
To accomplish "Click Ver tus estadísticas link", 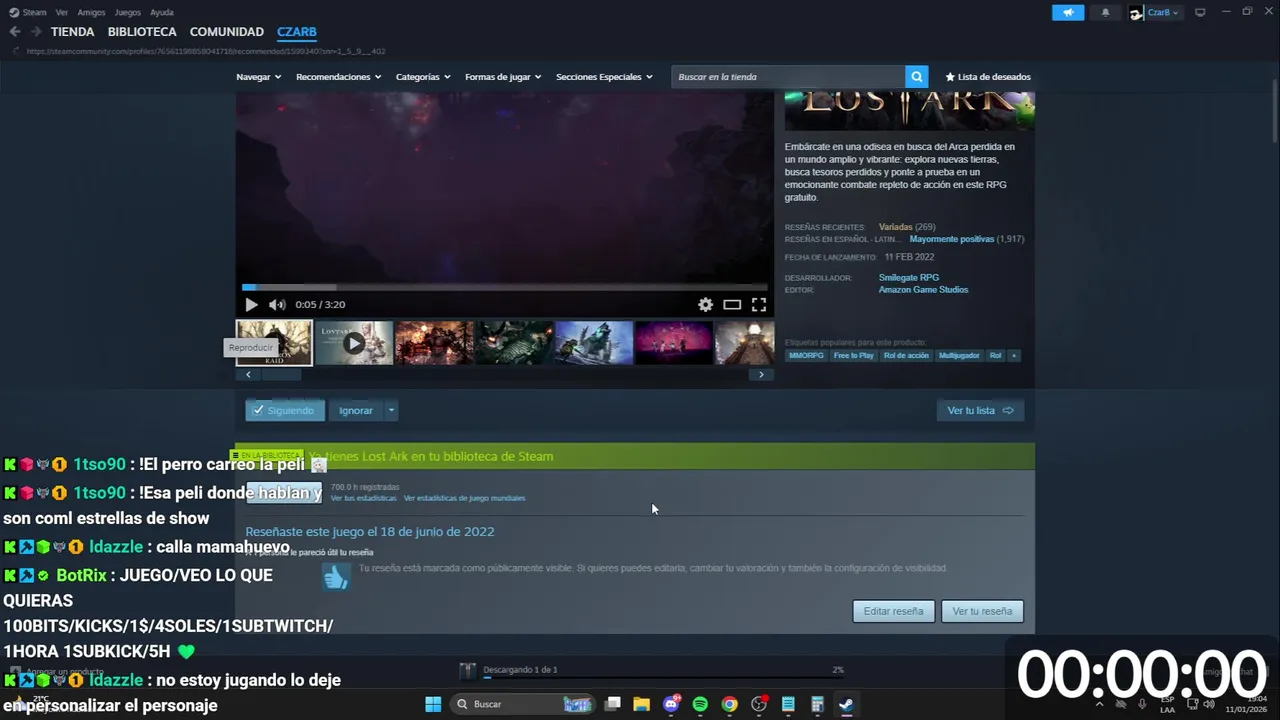I will coord(363,498).
